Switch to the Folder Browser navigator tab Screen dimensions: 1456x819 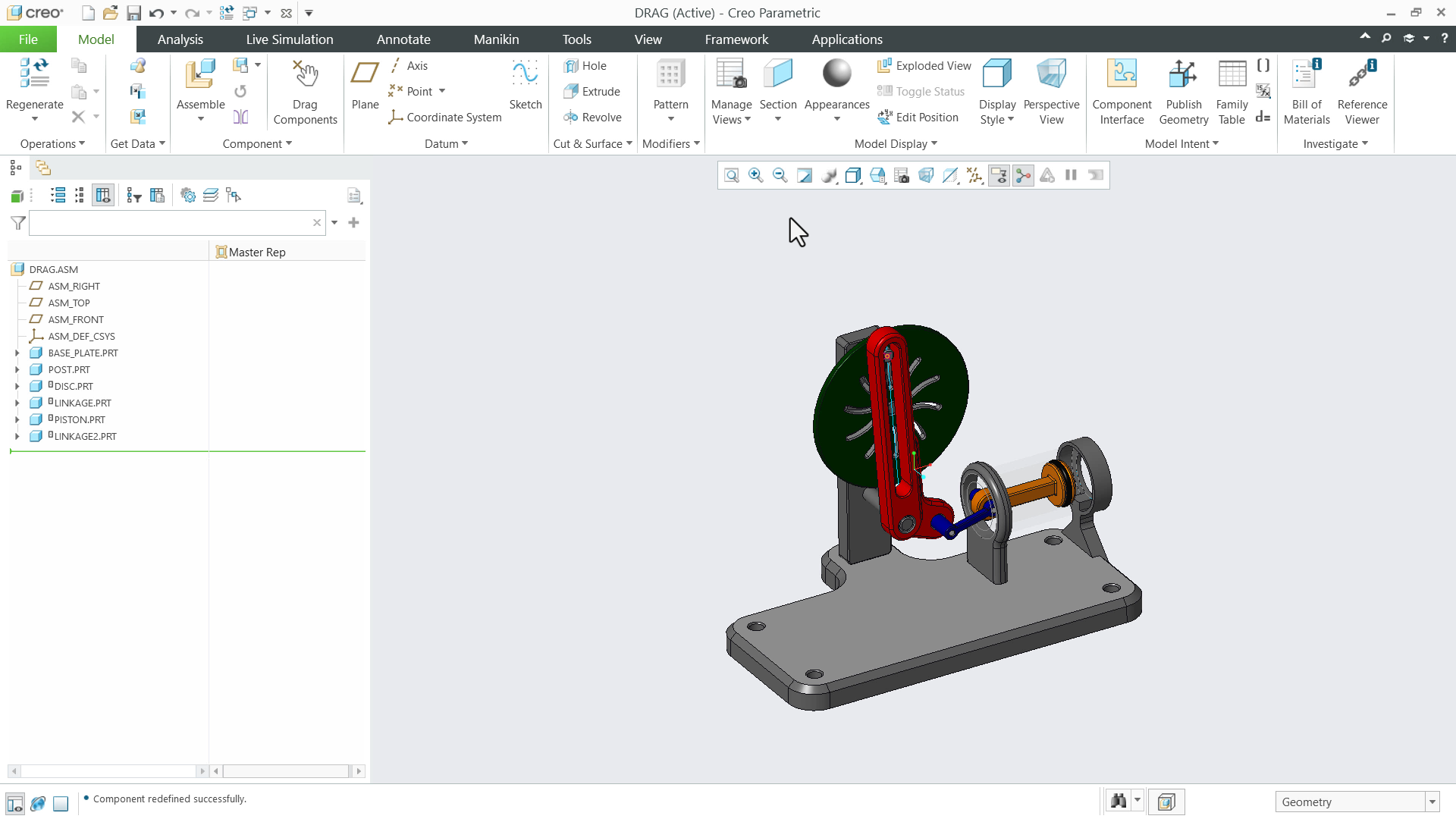click(x=43, y=168)
